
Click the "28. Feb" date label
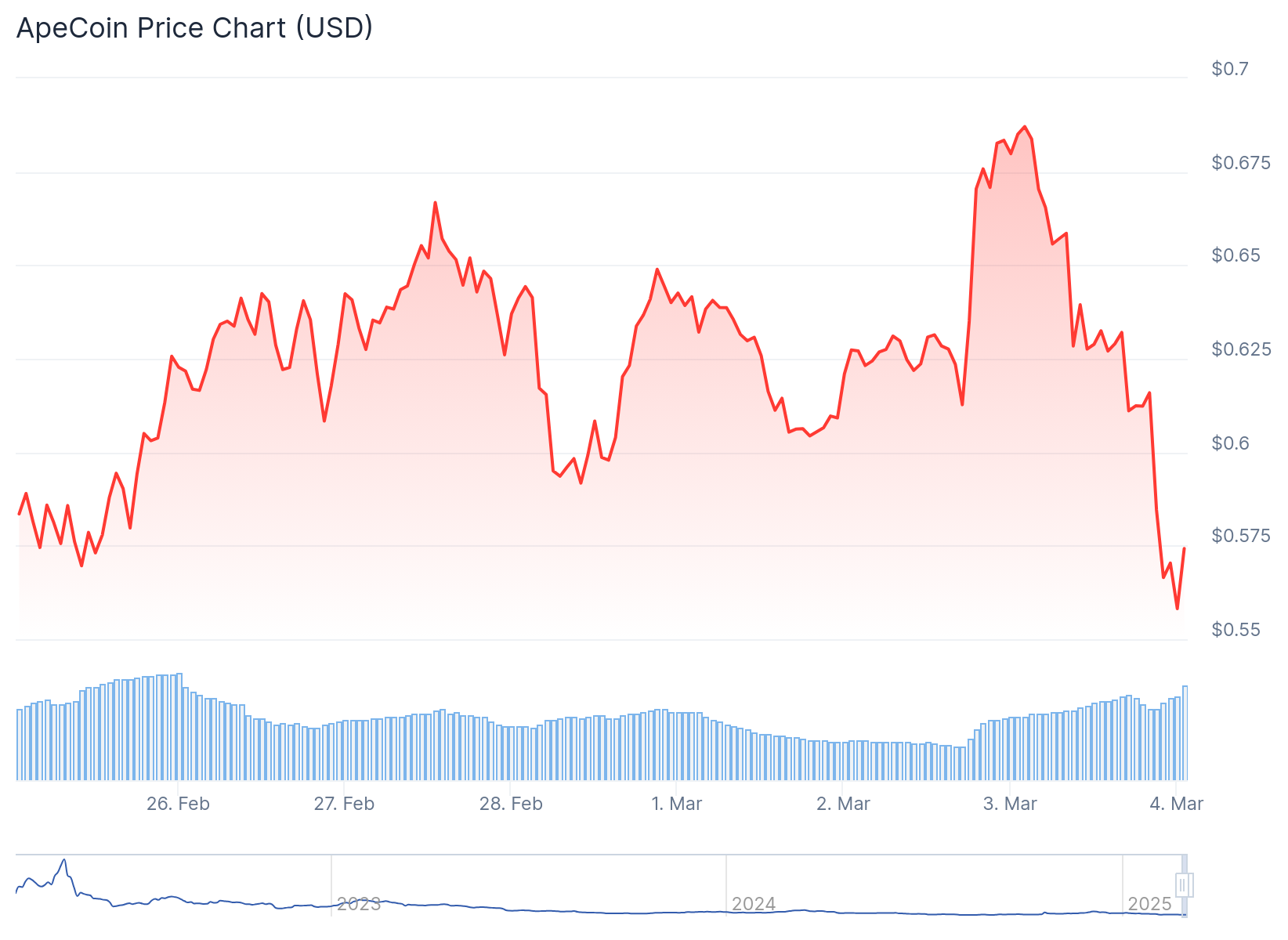click(511, 804)
